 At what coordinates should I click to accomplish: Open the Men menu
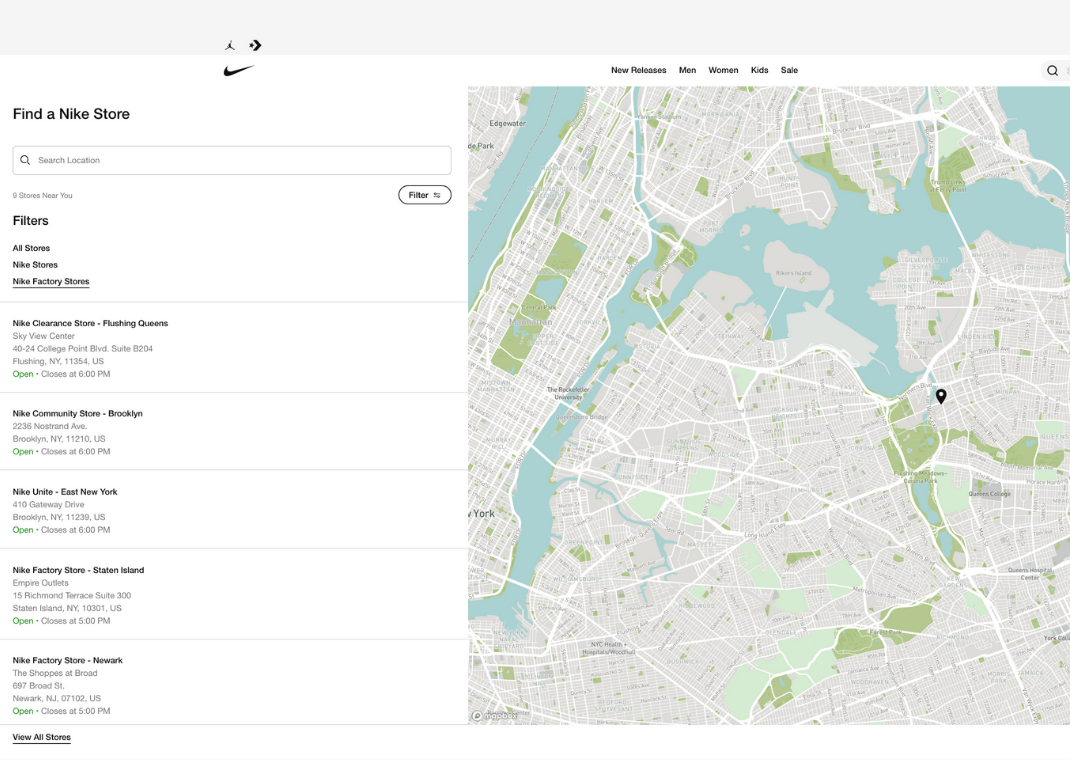[x=687, y=70]
